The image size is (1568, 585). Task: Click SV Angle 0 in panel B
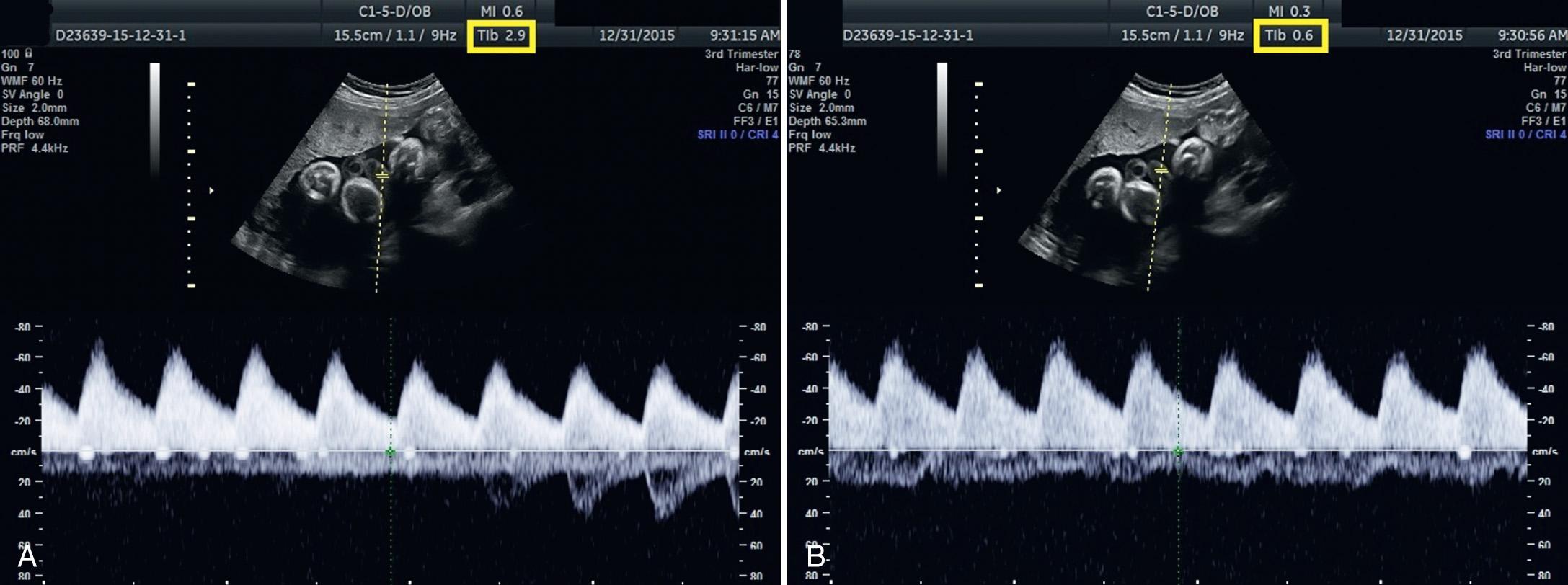tap(820, 94)
